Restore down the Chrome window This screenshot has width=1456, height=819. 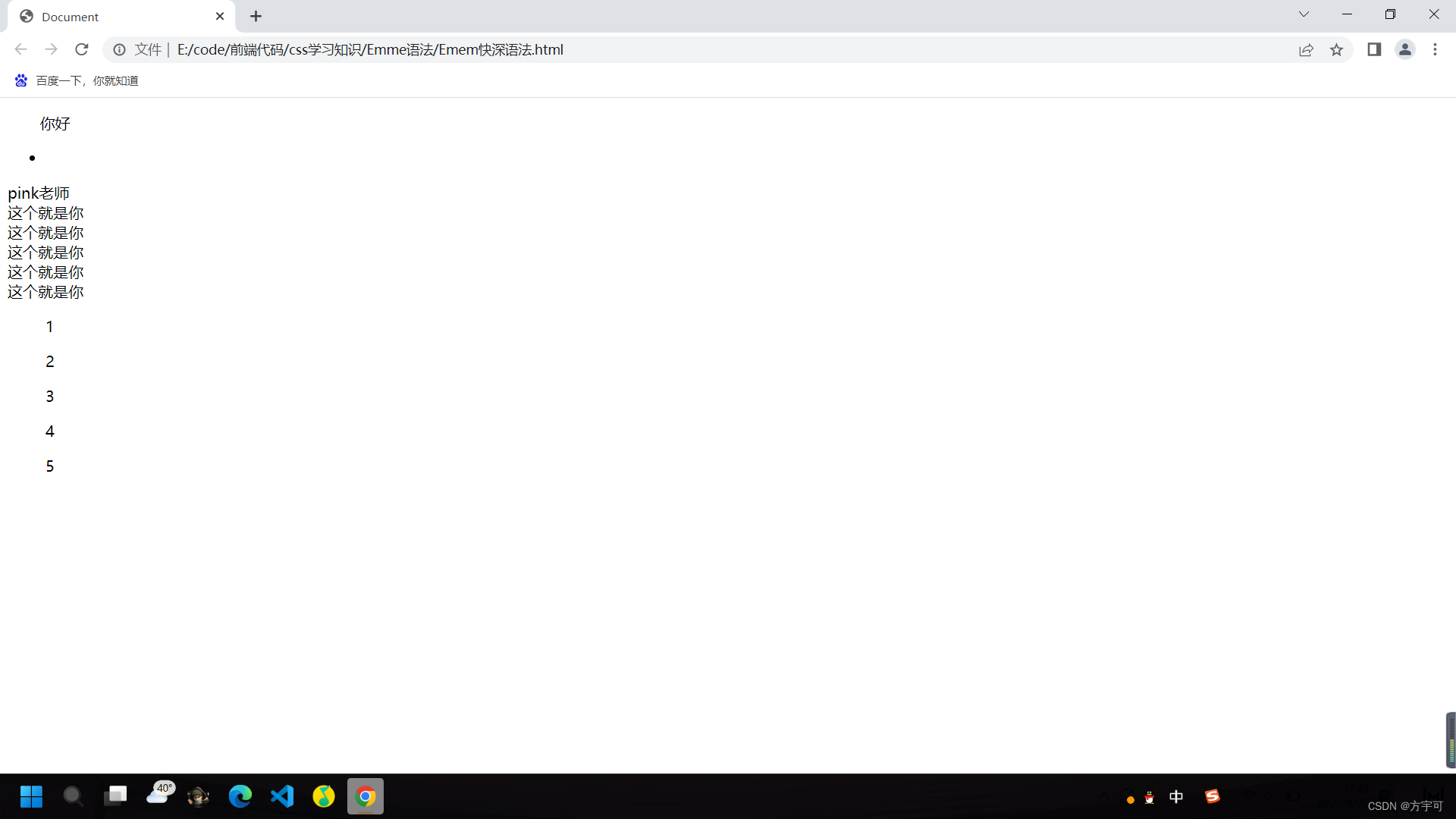pyautogui.click(x=1391, y=14)
